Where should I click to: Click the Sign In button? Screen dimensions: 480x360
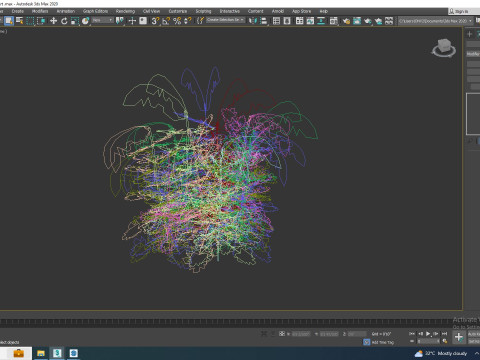pos(461,11)
